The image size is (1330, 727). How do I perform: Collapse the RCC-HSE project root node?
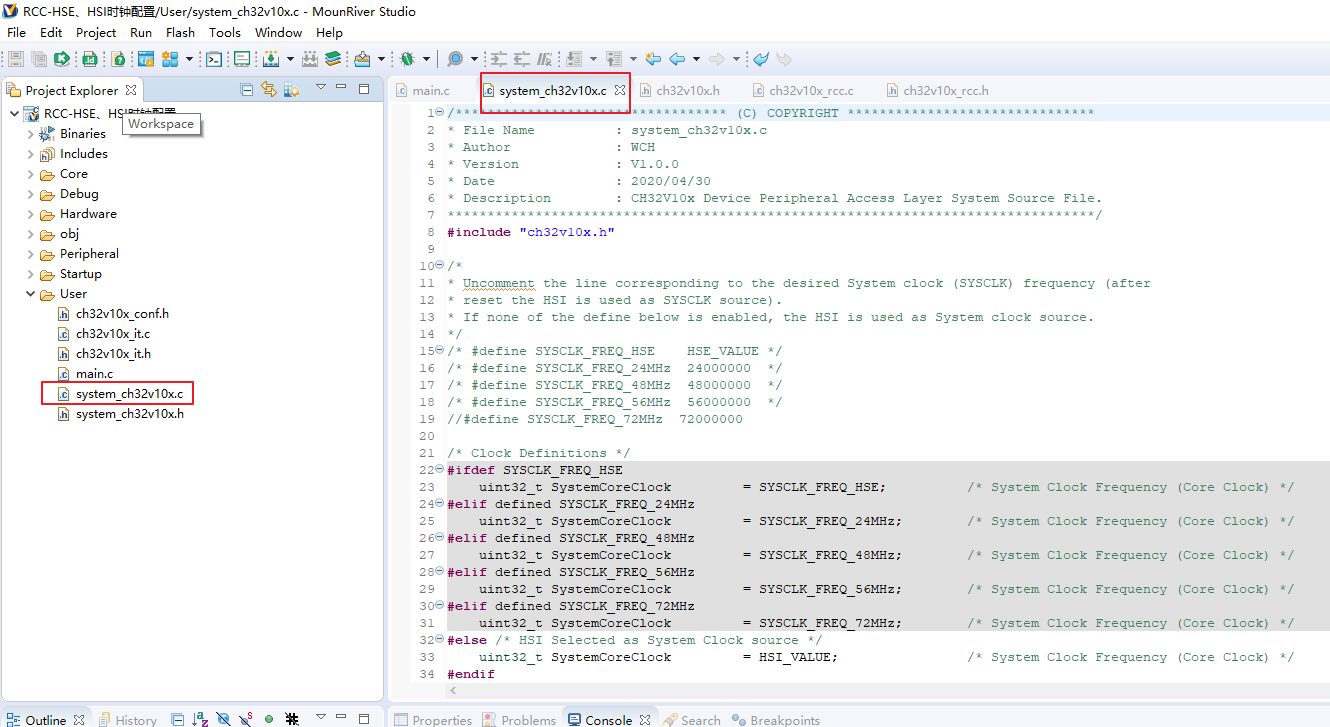tap(13, 113)
